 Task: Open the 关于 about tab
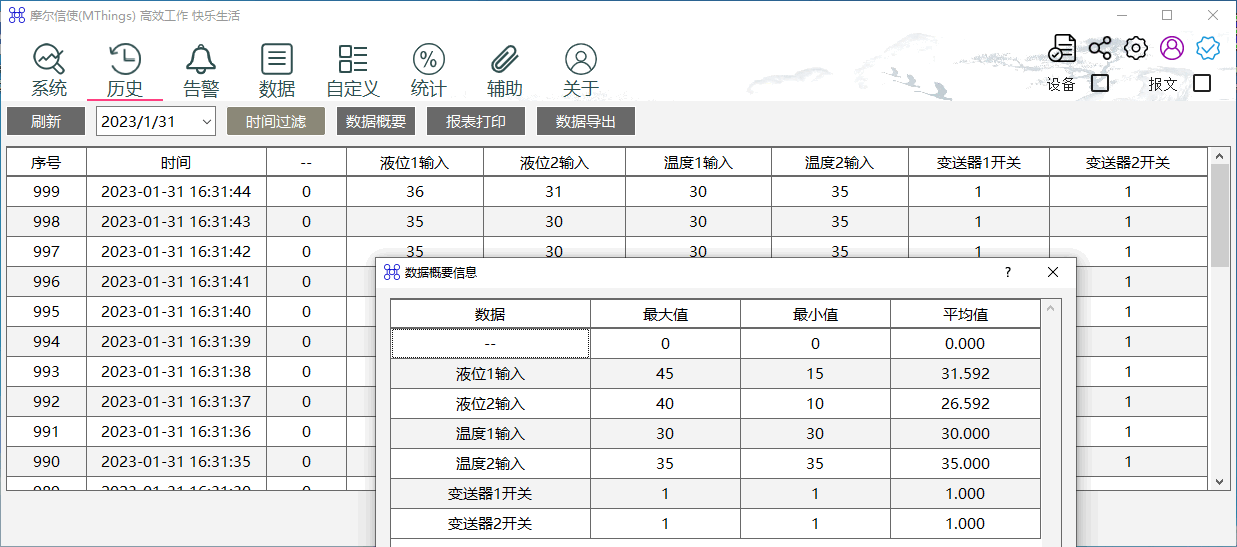581,70
